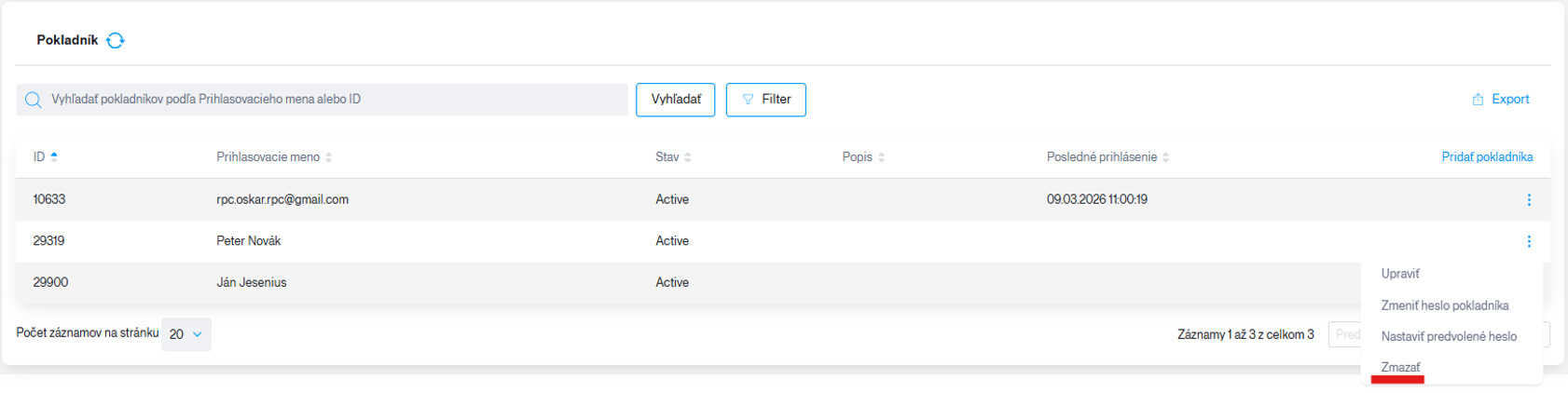The width and height of the screenshot is (1568, 393).
Task: Sort by the Stav column
Action: pos(673,156)
